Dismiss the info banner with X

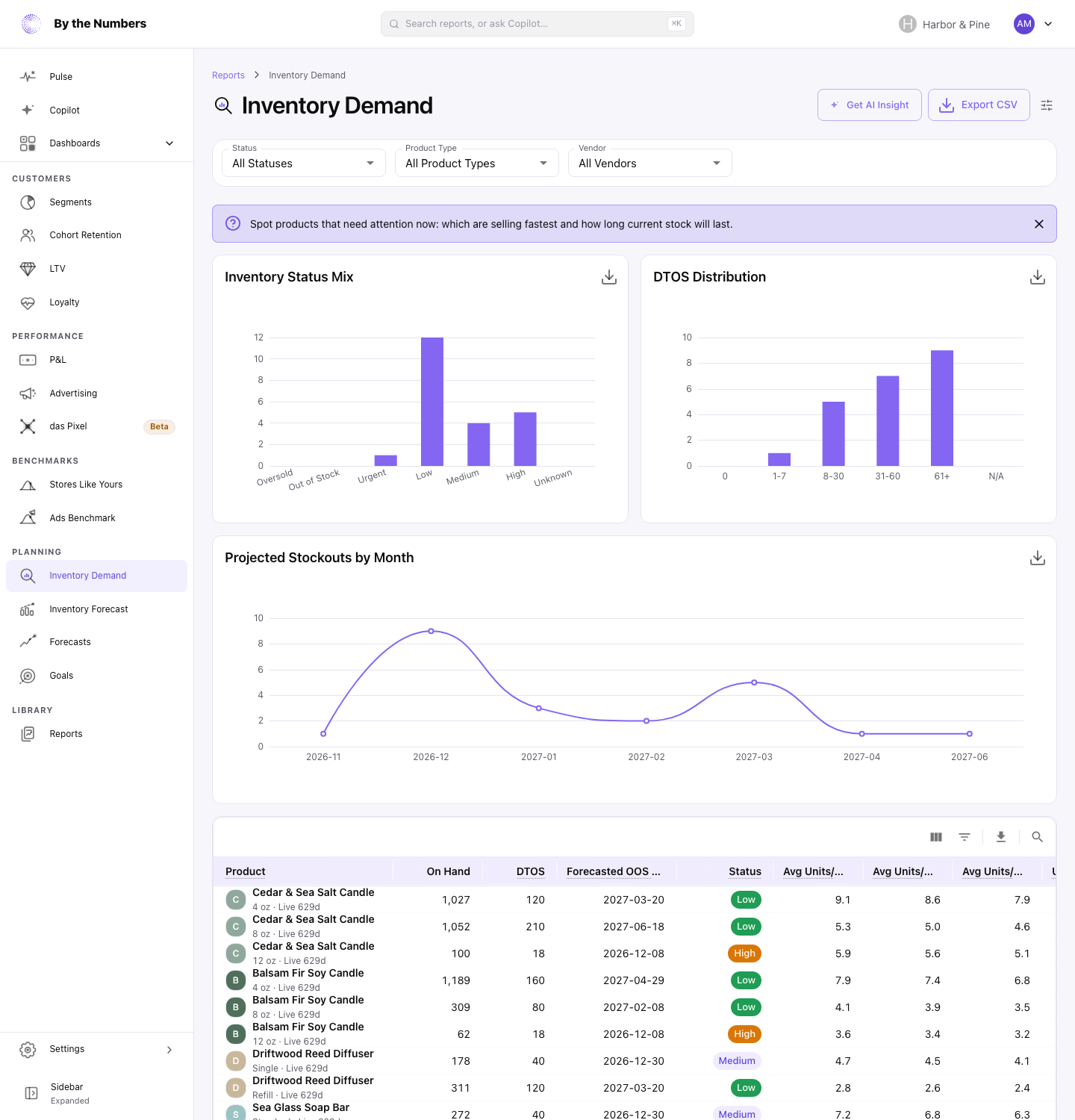coord(1039,224)
